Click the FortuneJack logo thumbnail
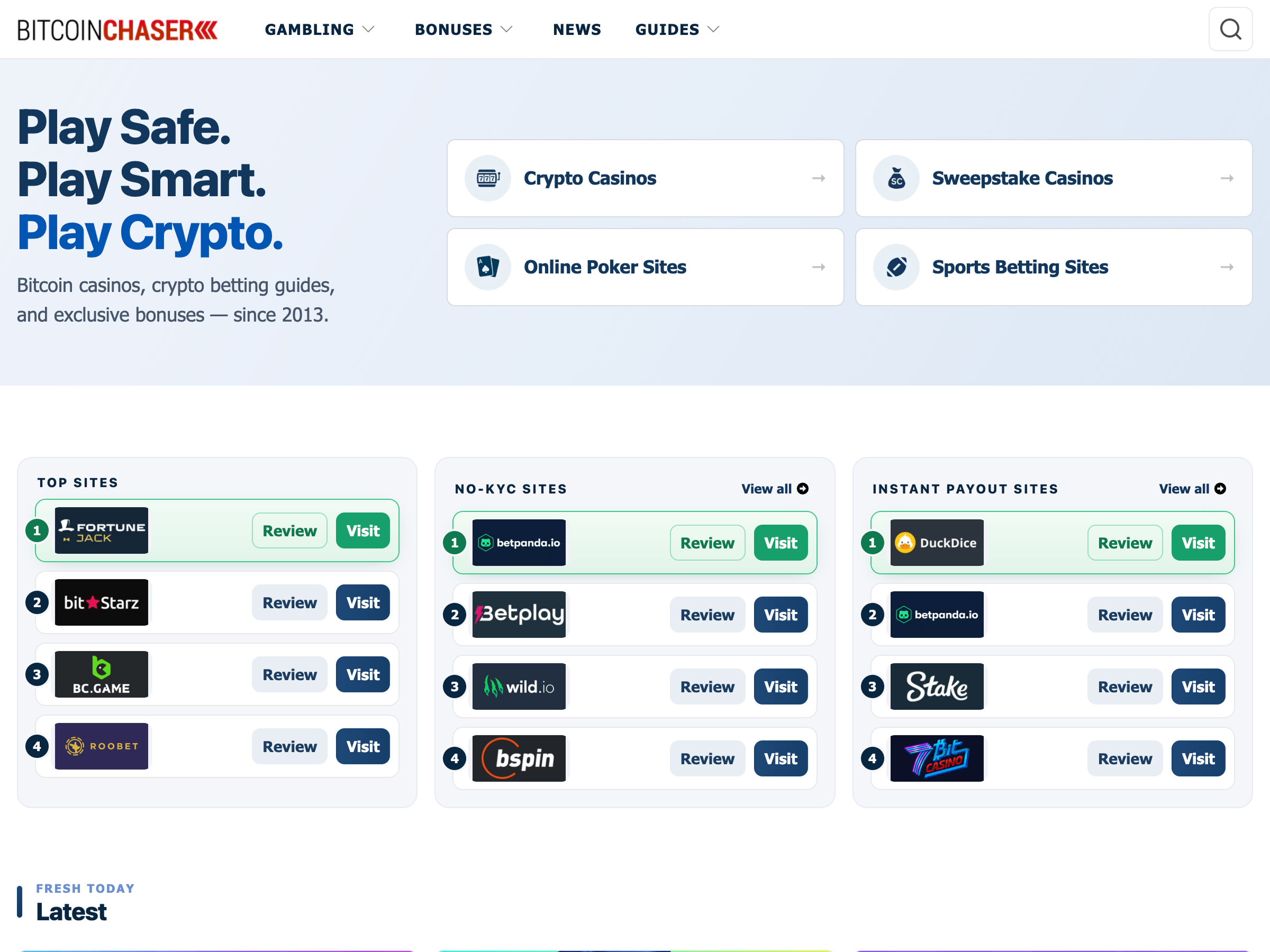This screenshot has width=1270, height=952. [102, 530]
